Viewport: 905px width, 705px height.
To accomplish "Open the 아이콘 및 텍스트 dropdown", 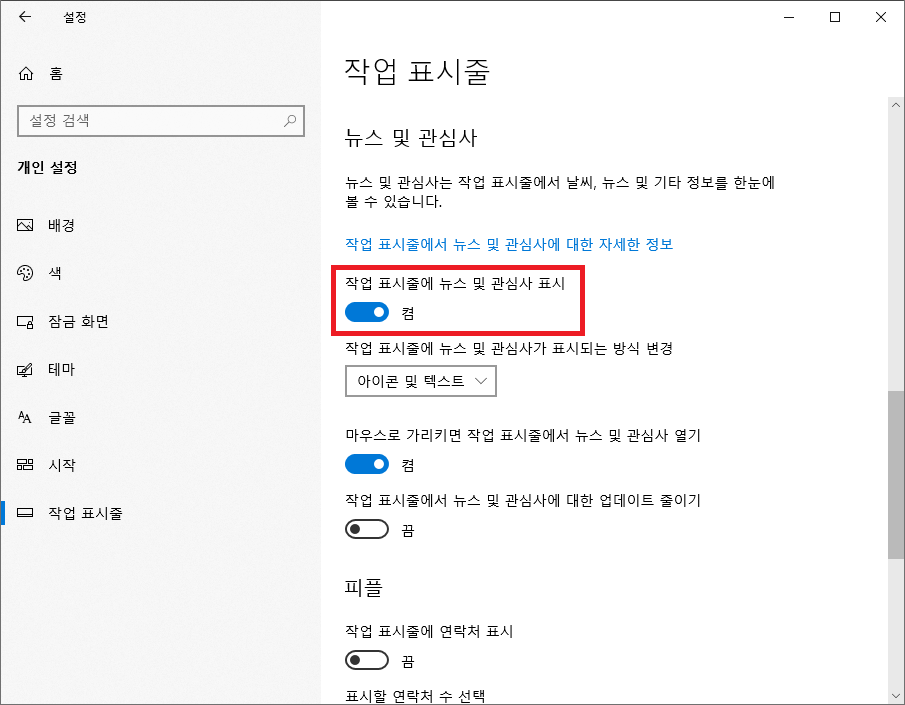I will 420,381.
